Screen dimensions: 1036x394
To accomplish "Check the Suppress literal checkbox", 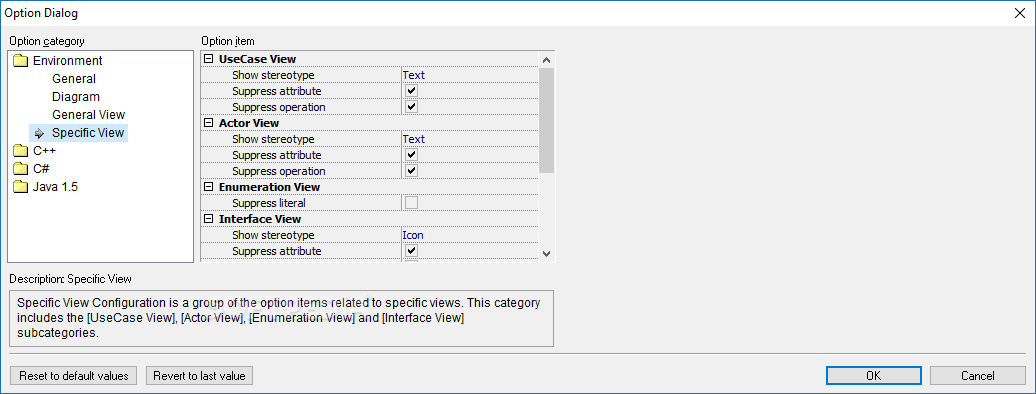I will click(x=412, y=203).
